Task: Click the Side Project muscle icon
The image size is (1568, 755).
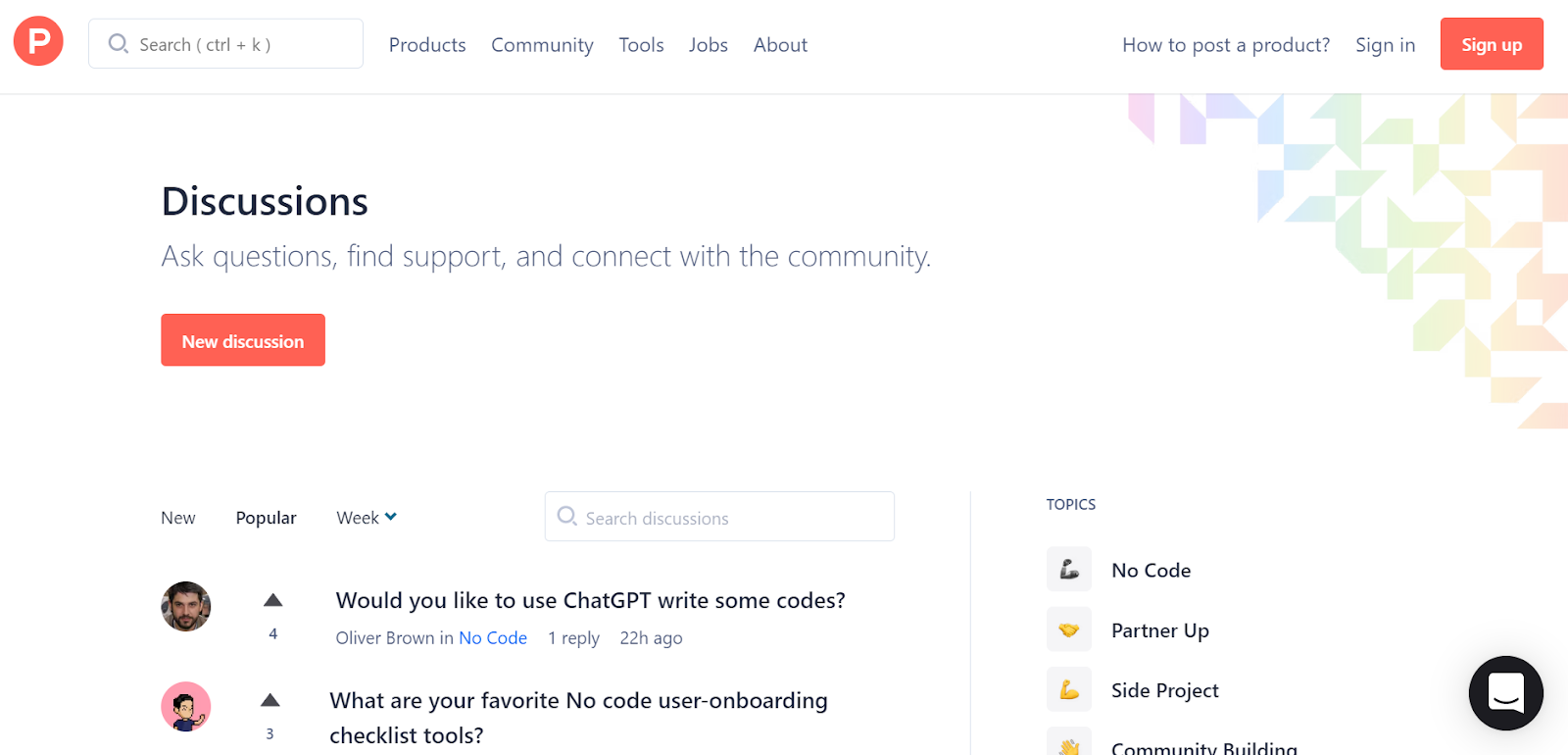Action: pos(1068,690)
